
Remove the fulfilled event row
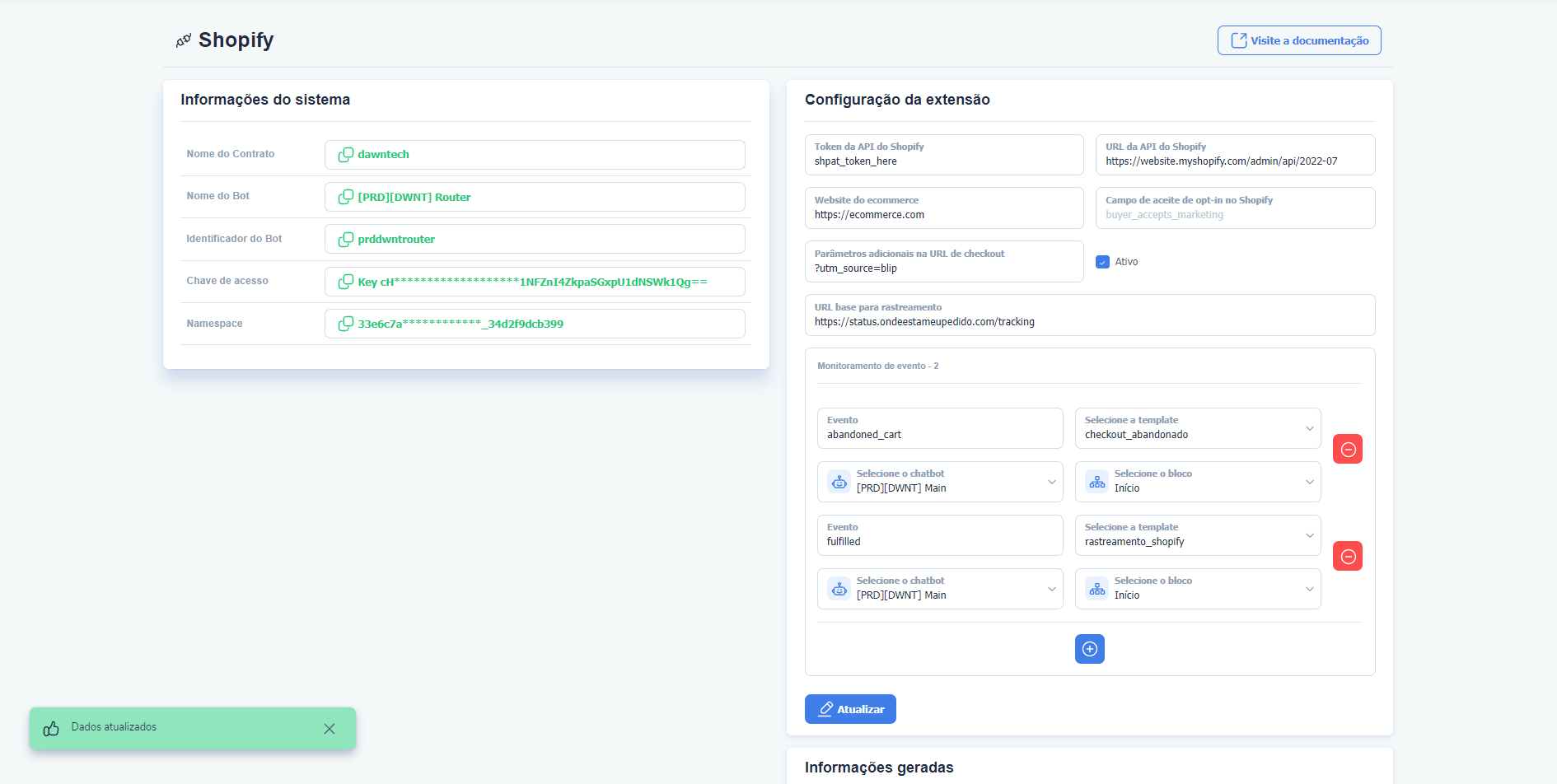[x=1348, y=556]
